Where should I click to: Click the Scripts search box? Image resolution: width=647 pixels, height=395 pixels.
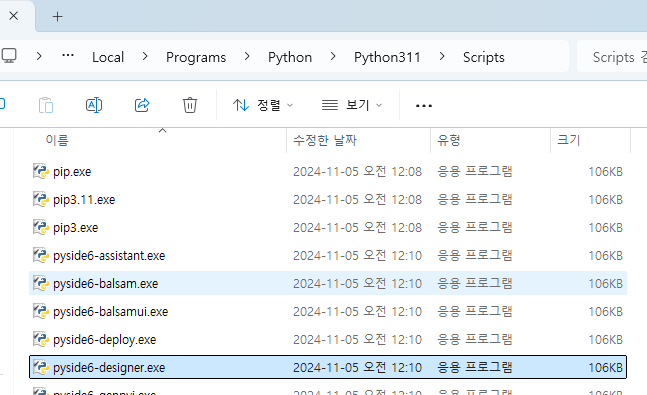[x=612, y=57]
